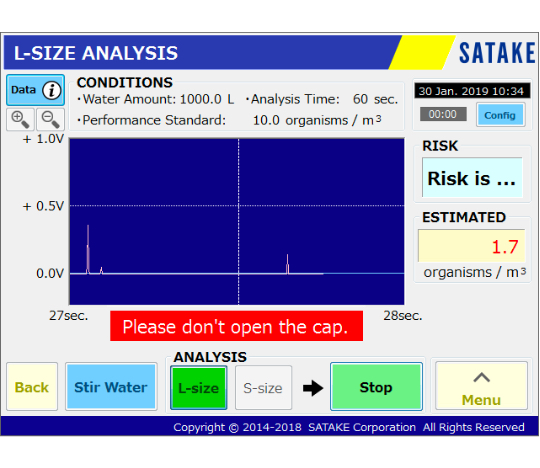
Task: Select L-size analysis mode
Action: point(199,388)
